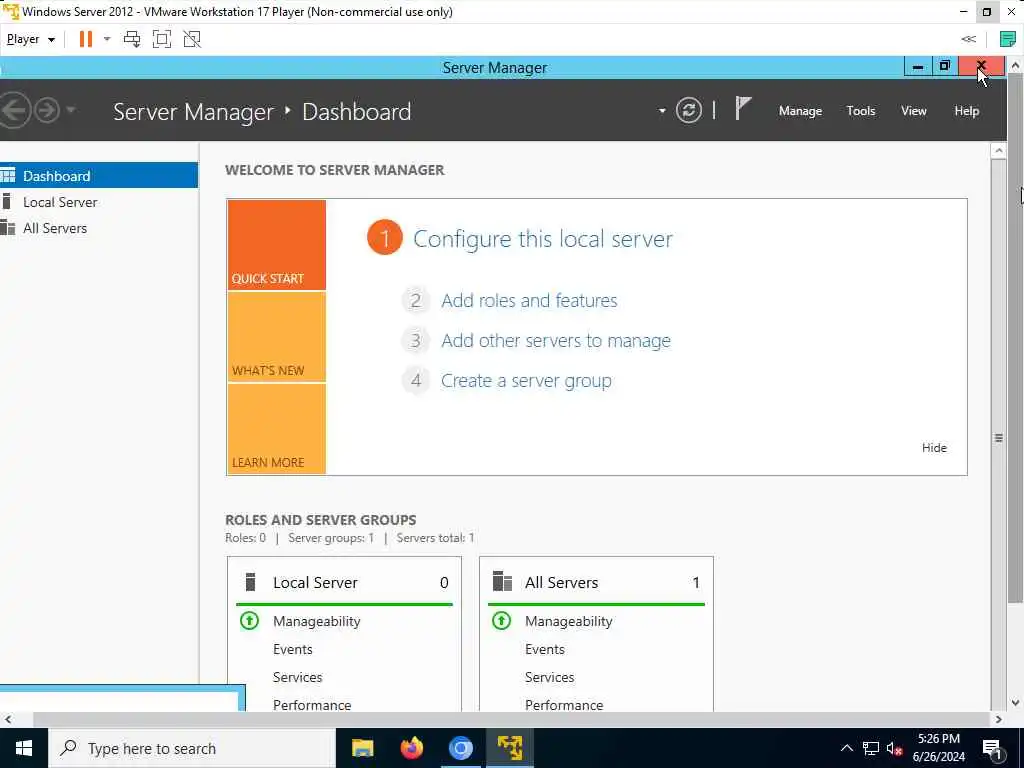Open navigation history dropdown beside forward arrow

71,110
